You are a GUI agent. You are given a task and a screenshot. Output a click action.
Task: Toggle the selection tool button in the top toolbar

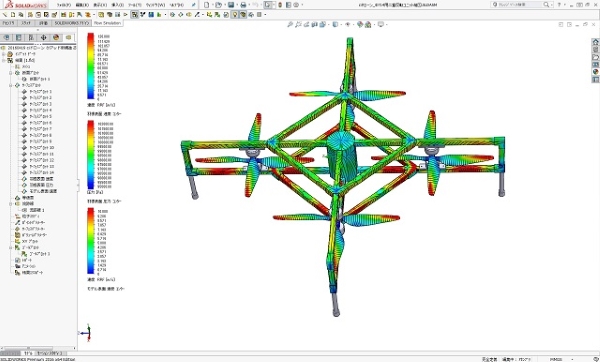click(x=268, y=5)
